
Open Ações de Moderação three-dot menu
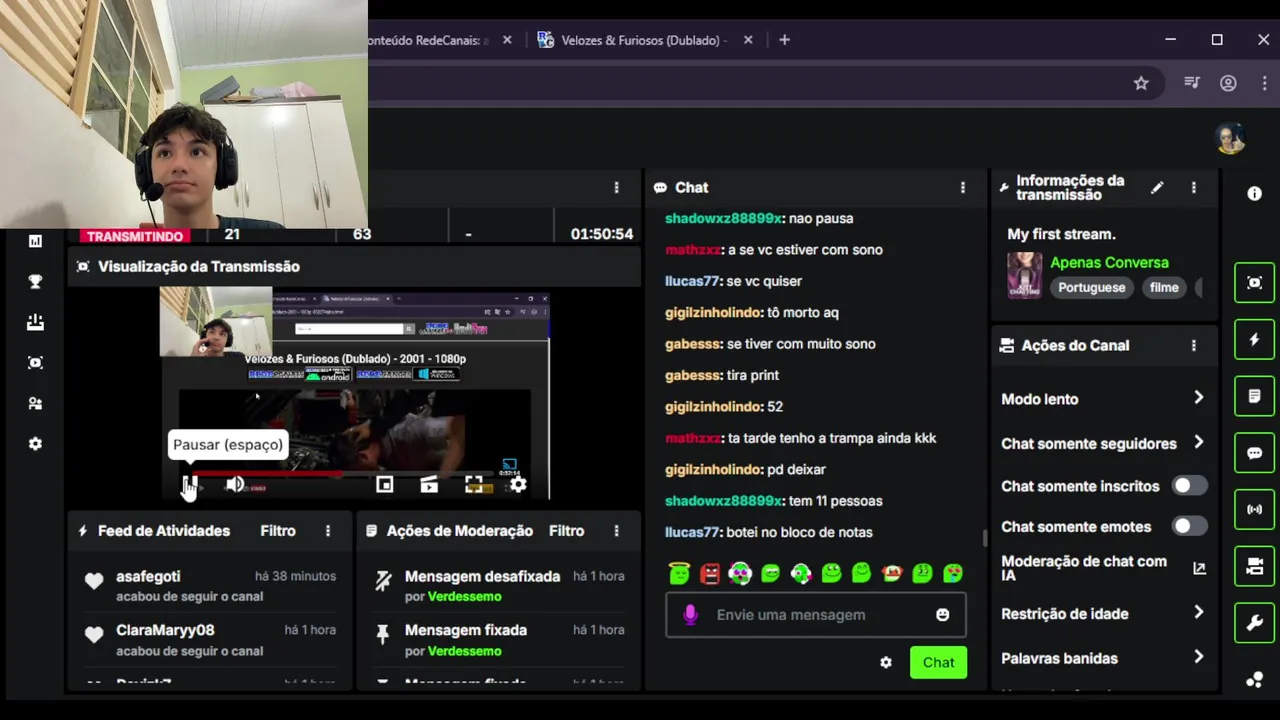point(616,531)
